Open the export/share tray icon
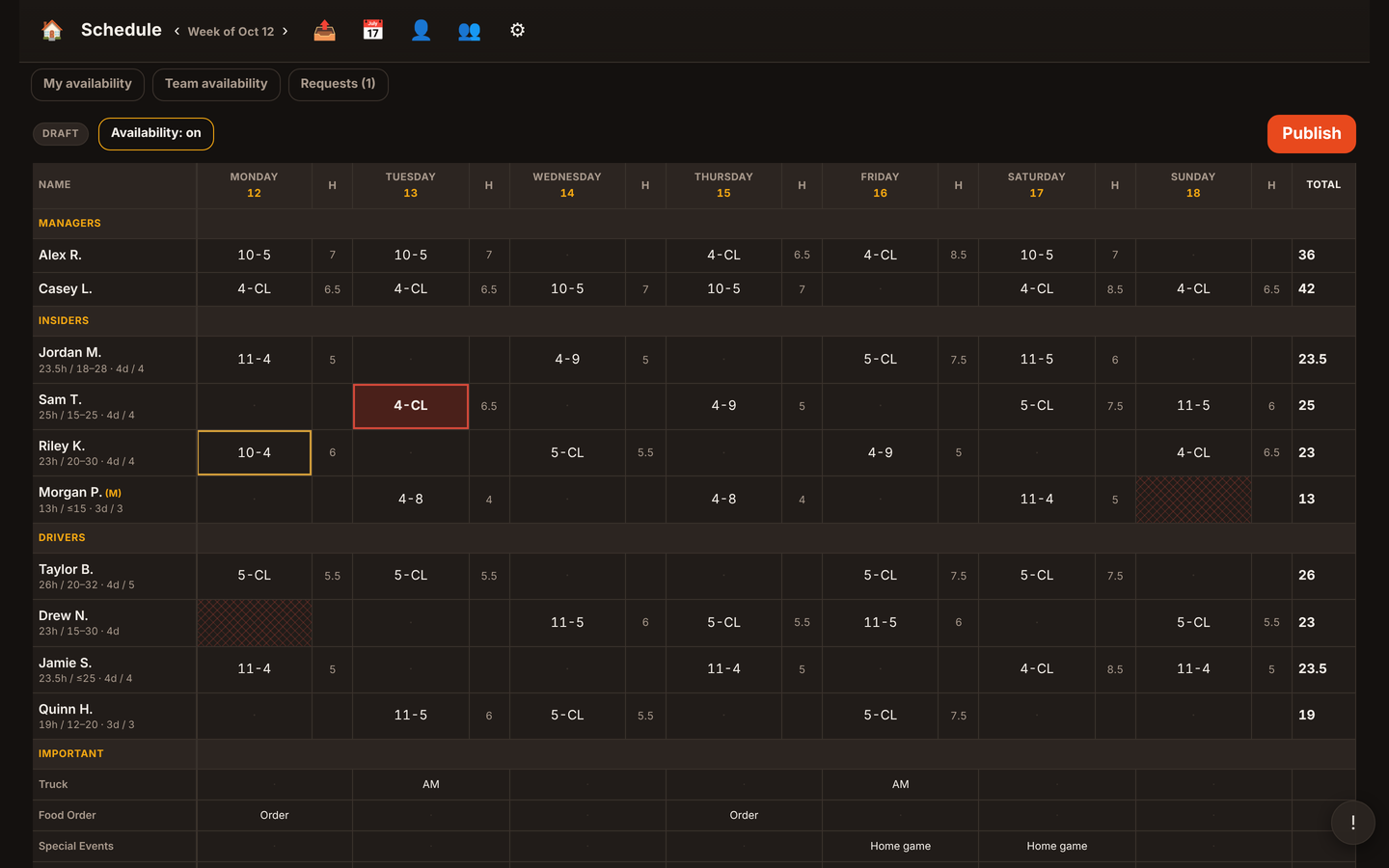 click(325, 30)
